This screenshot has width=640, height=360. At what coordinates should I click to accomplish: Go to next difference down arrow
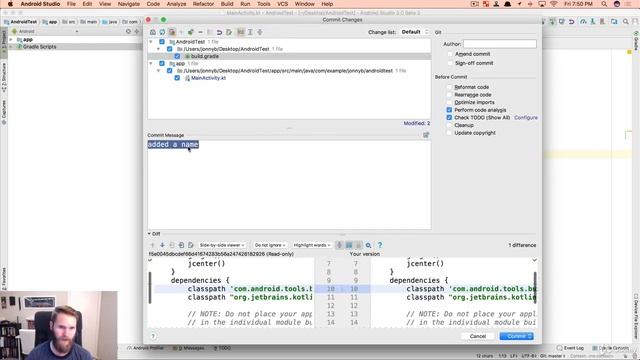click(x=162, y=245)
